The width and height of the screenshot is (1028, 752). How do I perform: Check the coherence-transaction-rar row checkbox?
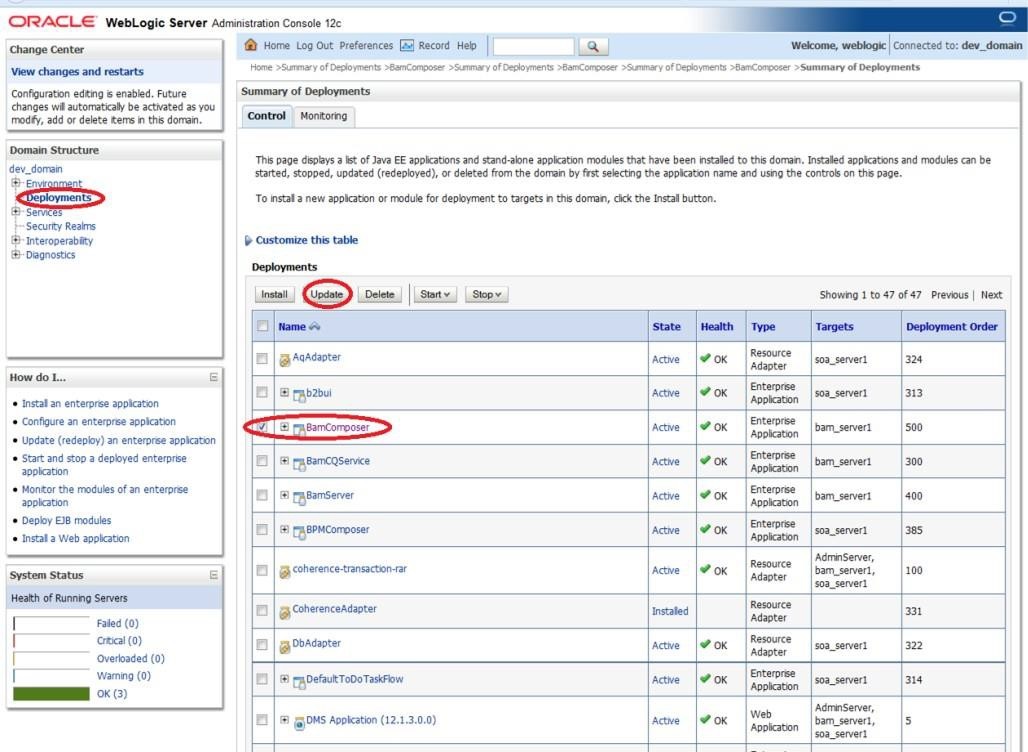tap(262, 570)
